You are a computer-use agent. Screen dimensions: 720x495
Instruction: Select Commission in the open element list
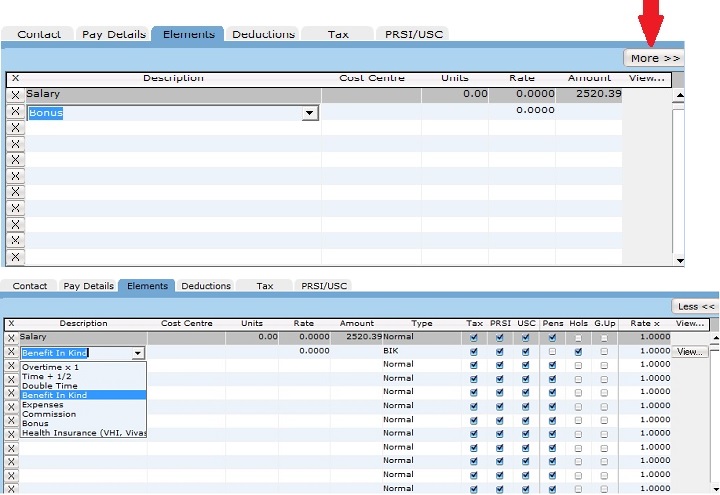tap(48, 414)
